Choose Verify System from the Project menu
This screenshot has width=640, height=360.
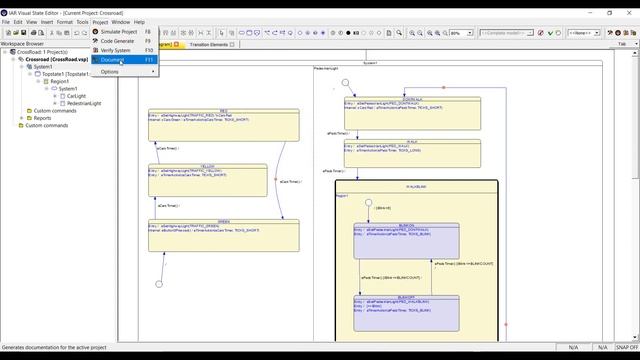(x=124, y=50)
